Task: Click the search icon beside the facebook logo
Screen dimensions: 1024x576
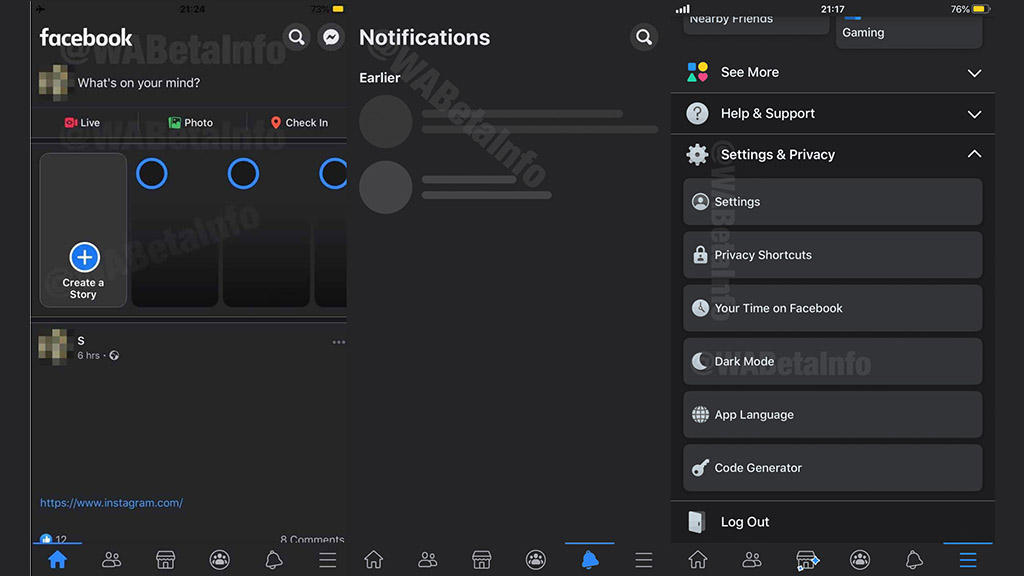Action: point(296,38)
